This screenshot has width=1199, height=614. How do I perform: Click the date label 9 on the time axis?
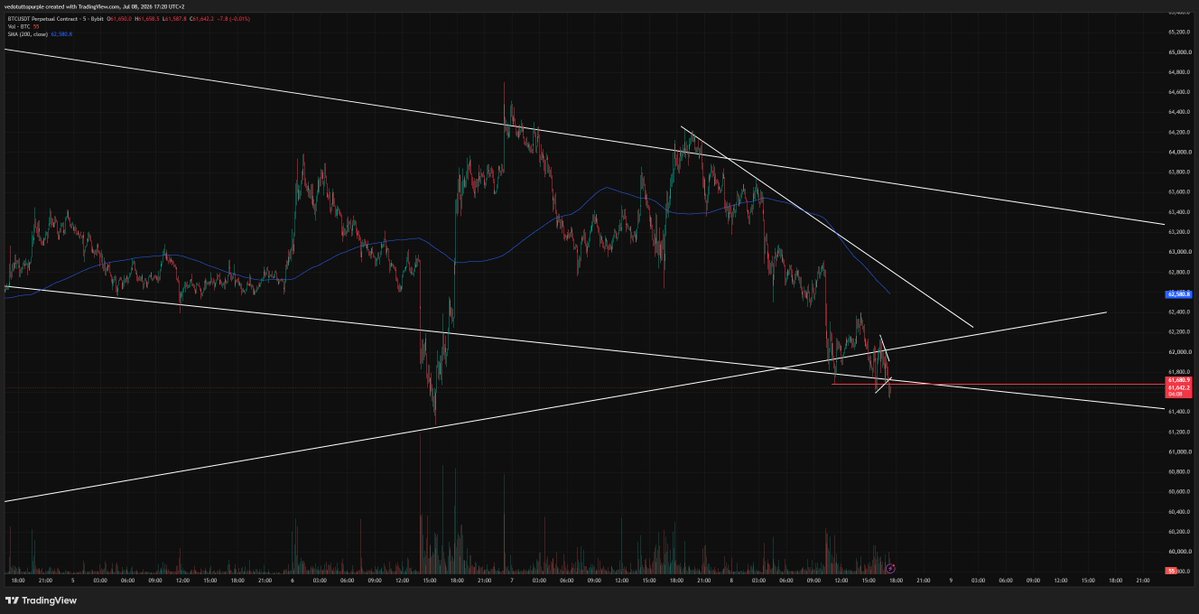tap(950, 581)
